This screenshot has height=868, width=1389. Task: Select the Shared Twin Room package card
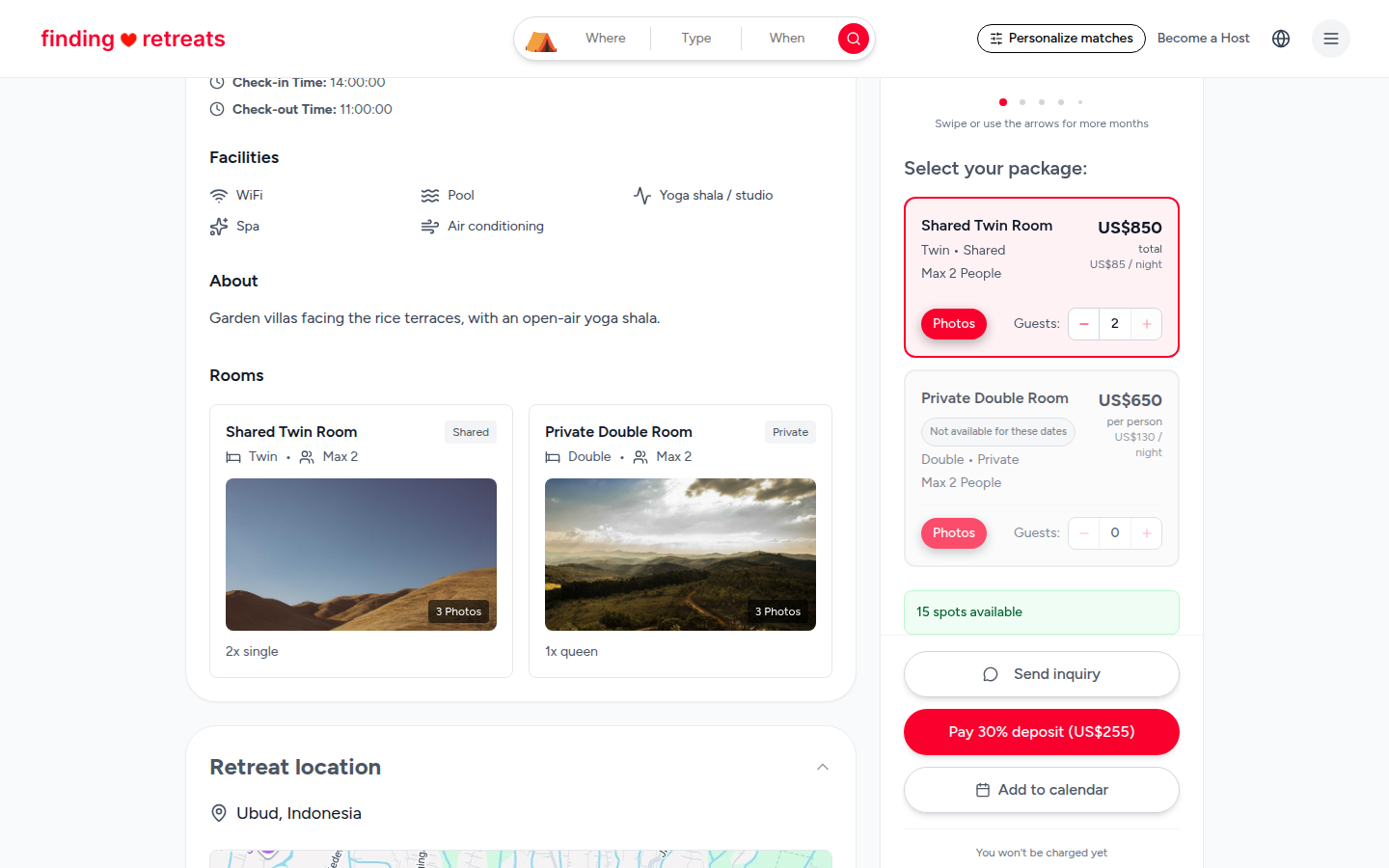click(1042, 278)
